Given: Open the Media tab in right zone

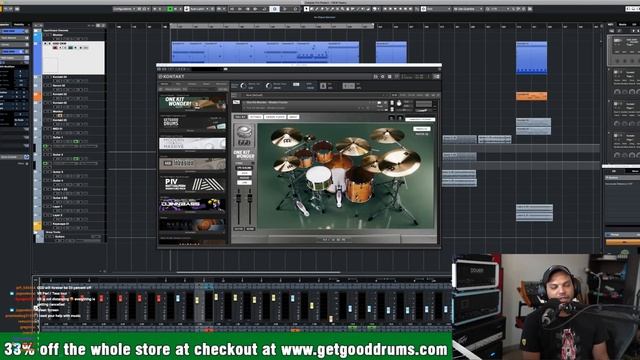Looking at the screenshot, I should [x=622, y=24].
